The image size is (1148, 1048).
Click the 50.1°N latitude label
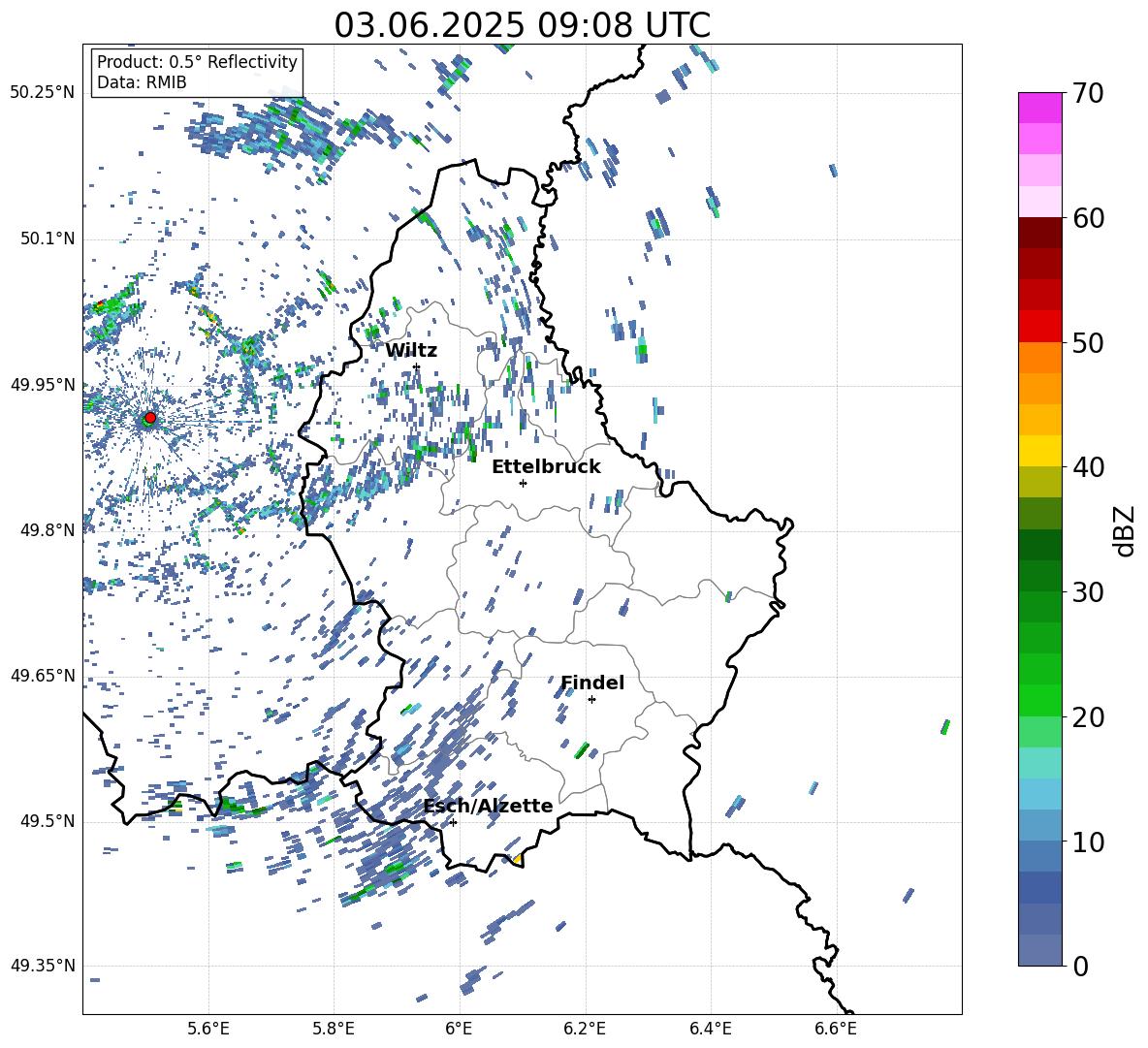48,238
